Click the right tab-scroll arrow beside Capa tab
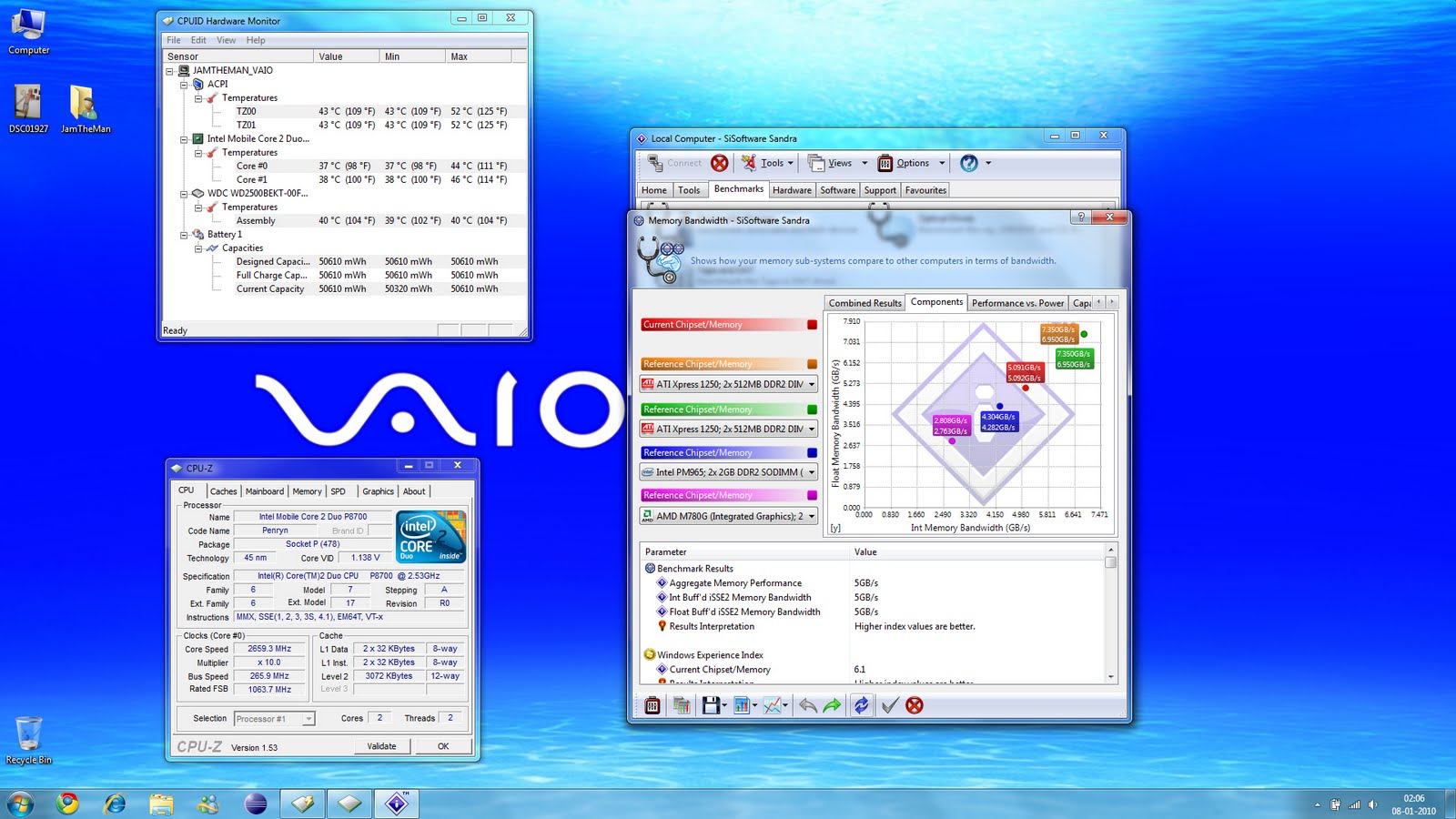Screen dimensions: 1456x819 point(1111,301)
